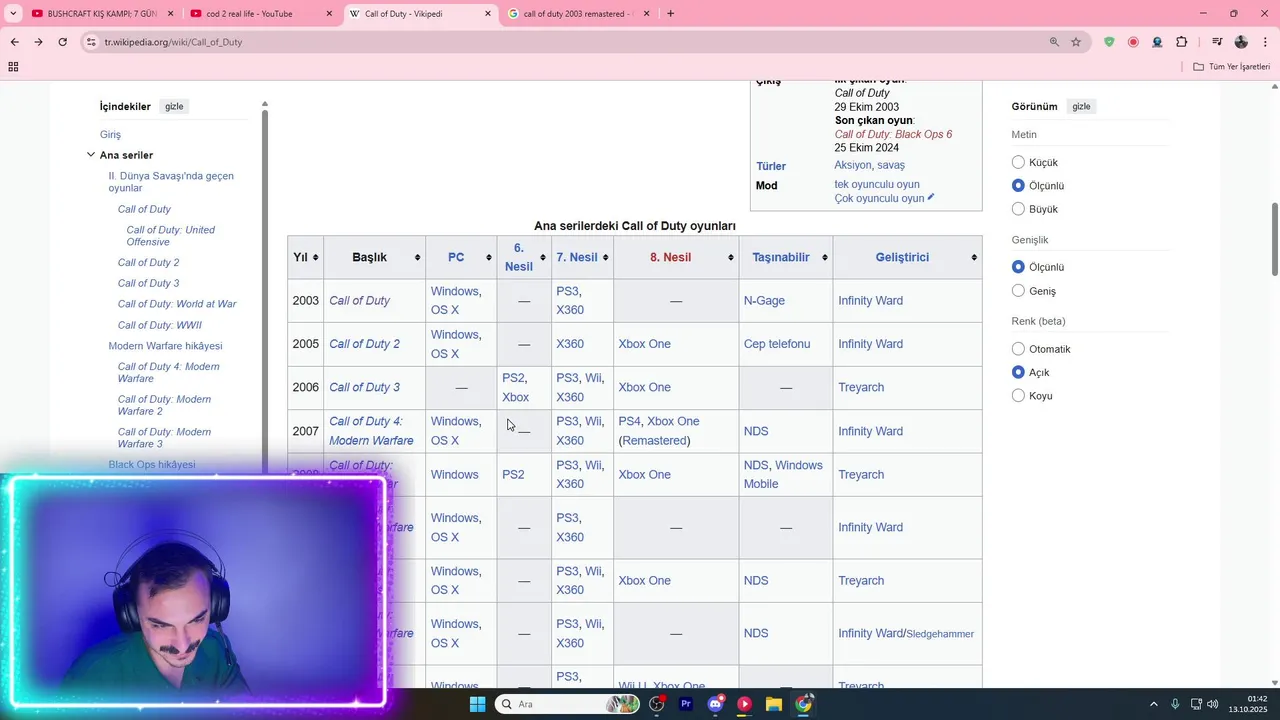Click the page vertical scrollbar thumb
Viewport: 1280px width, 720px height.
(1275, 240)
